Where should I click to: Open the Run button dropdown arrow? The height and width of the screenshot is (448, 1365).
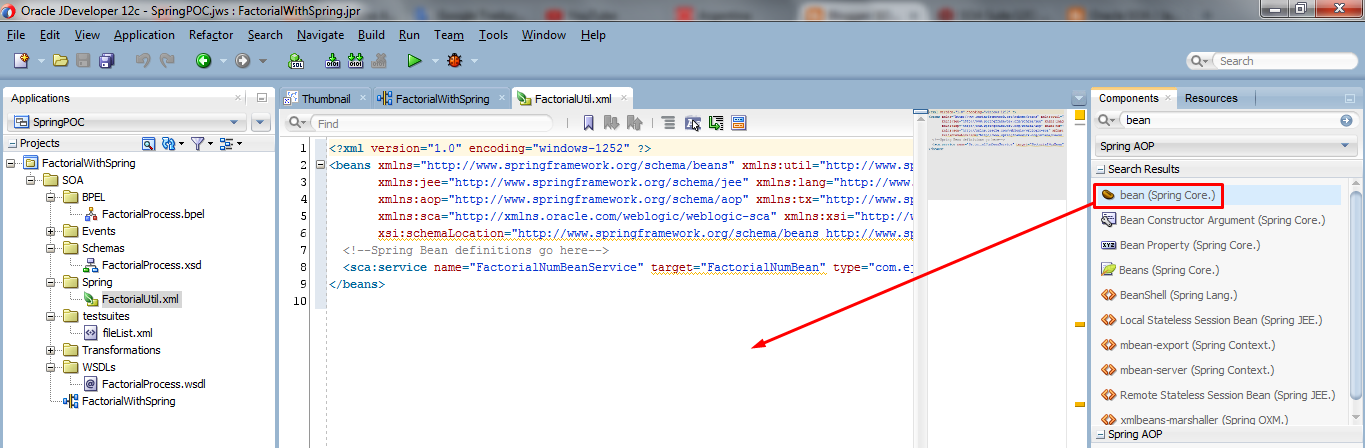tap(434, 61)
